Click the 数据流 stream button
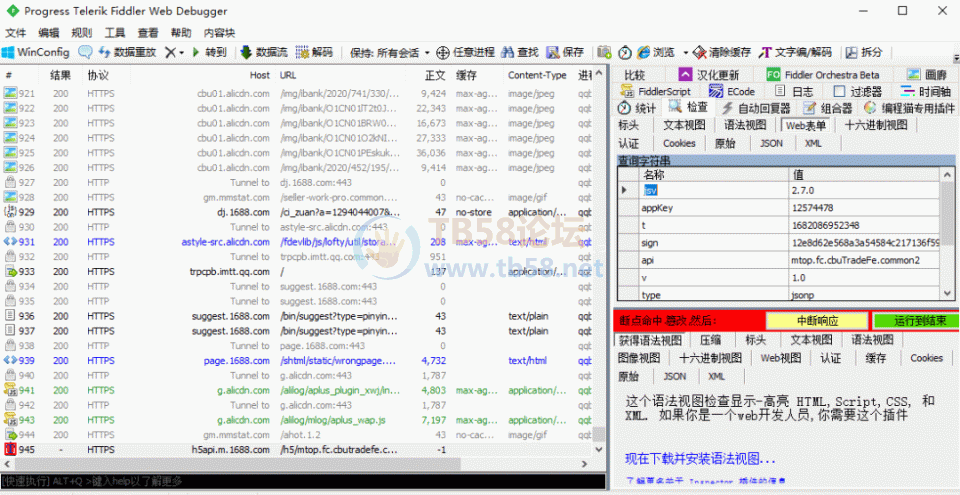960x495 pixels. pyautogui.click(x=264, y=52)
